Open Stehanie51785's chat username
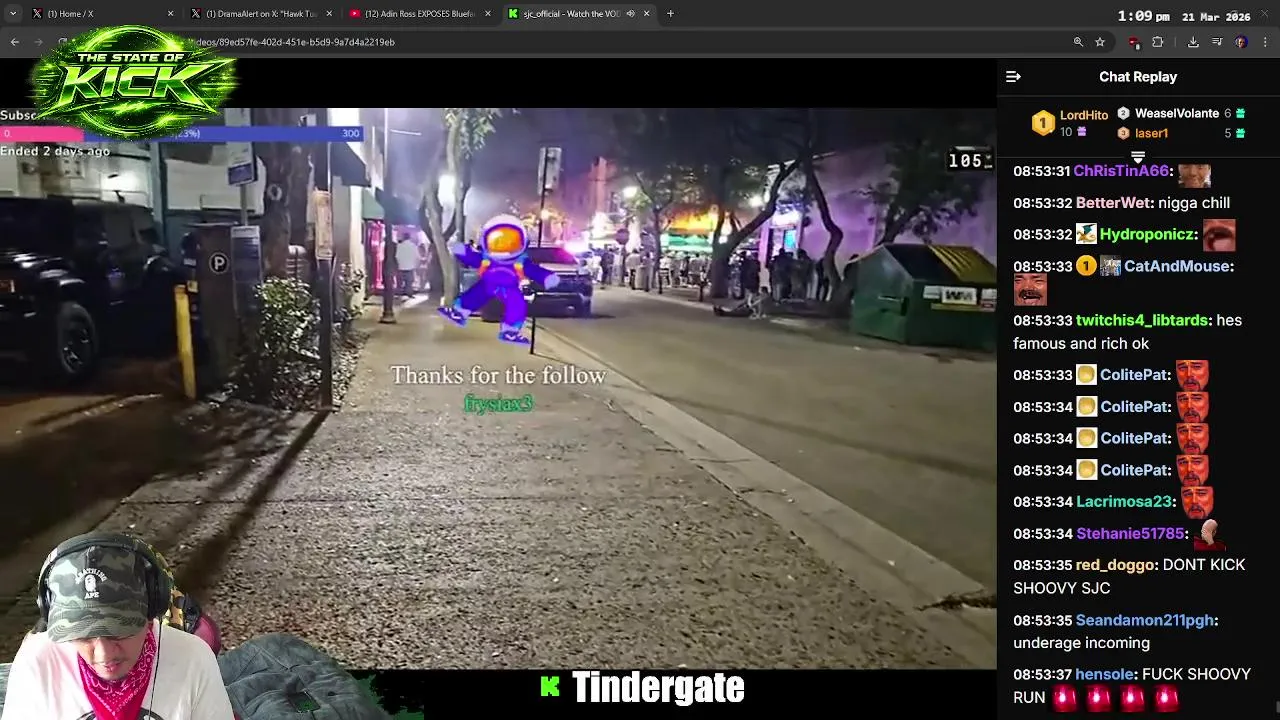The image size is (1280, 720). 1131,534
